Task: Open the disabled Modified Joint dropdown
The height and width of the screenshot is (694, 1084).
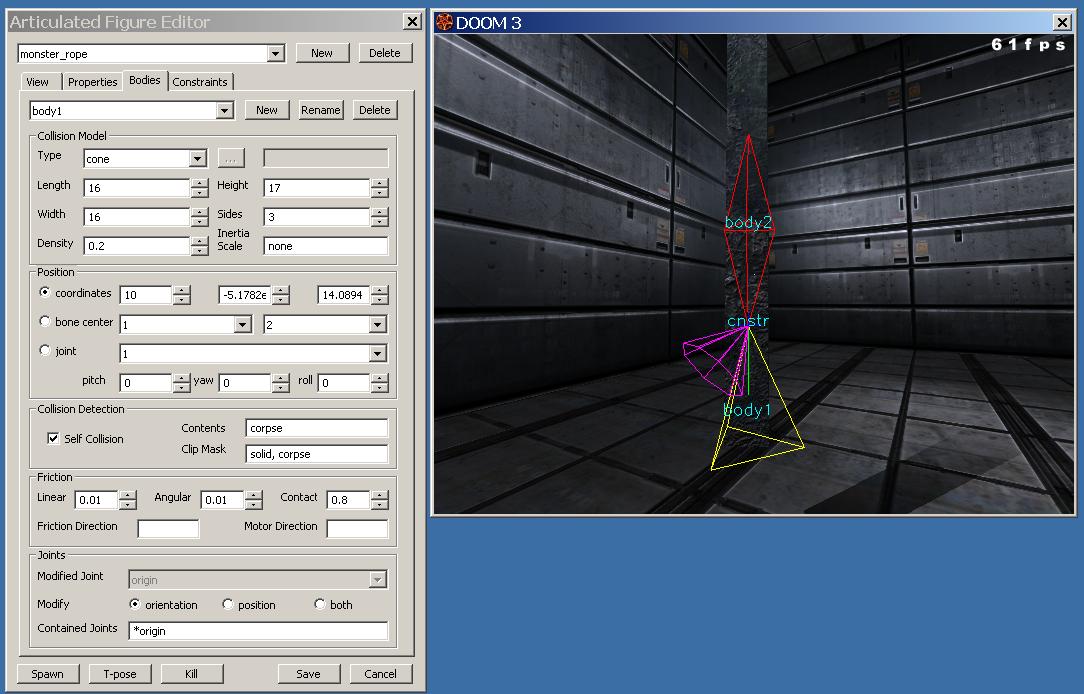Action: pyautogui.click(x=377, y=579)
